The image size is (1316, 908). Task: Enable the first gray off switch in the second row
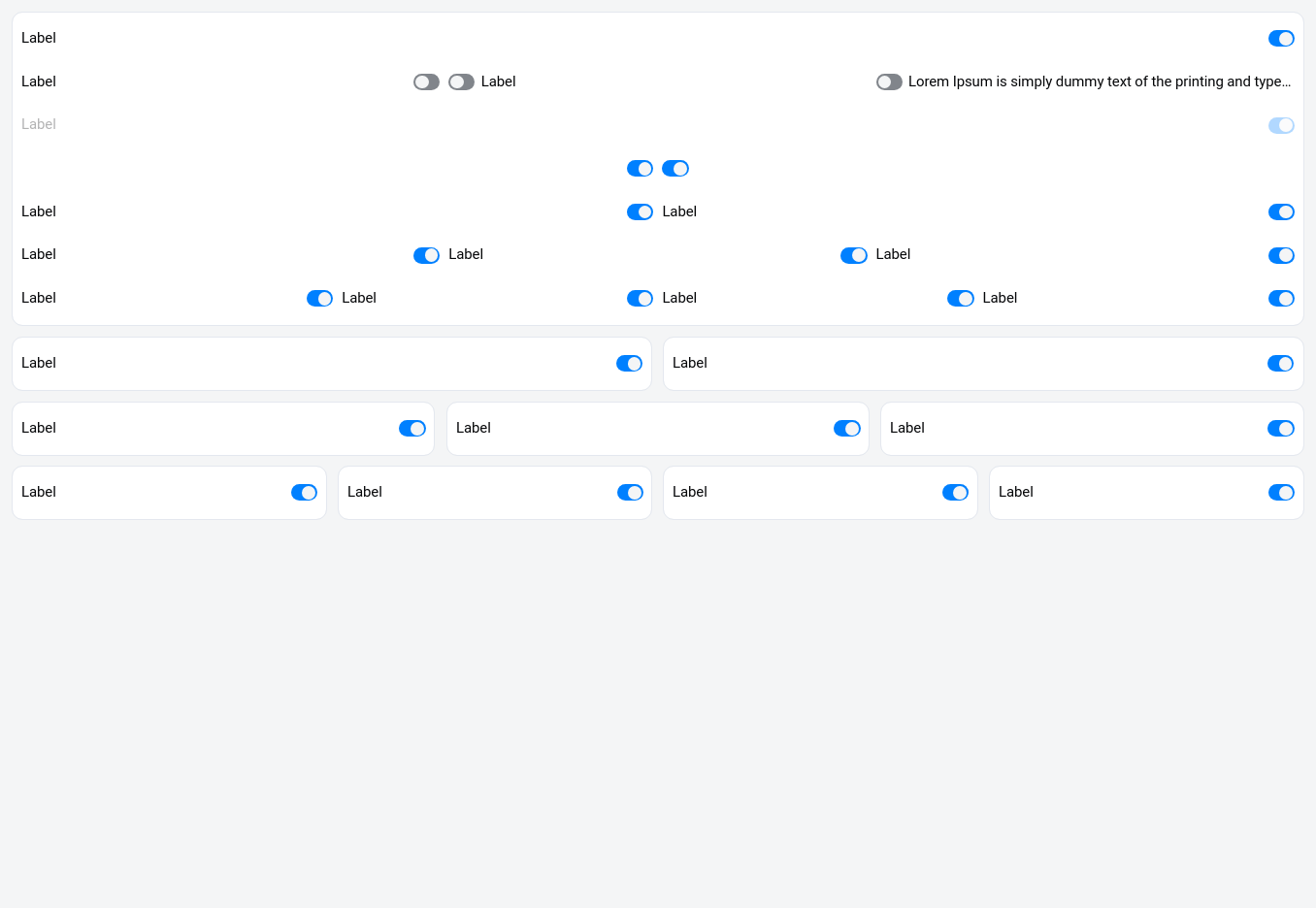pyautogui.click(x=426, y=82)
